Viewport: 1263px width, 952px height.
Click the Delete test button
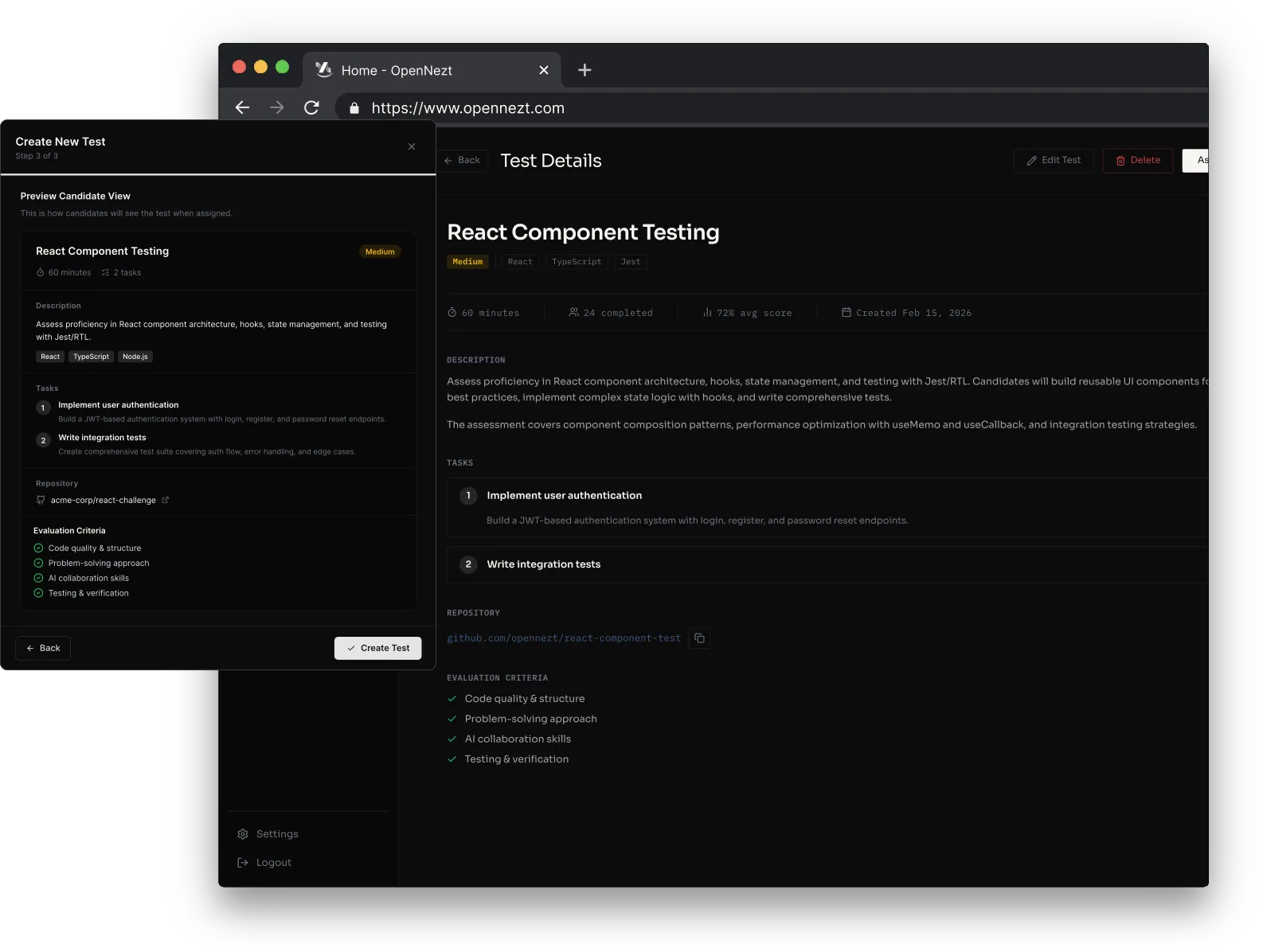coord(1138,160)
